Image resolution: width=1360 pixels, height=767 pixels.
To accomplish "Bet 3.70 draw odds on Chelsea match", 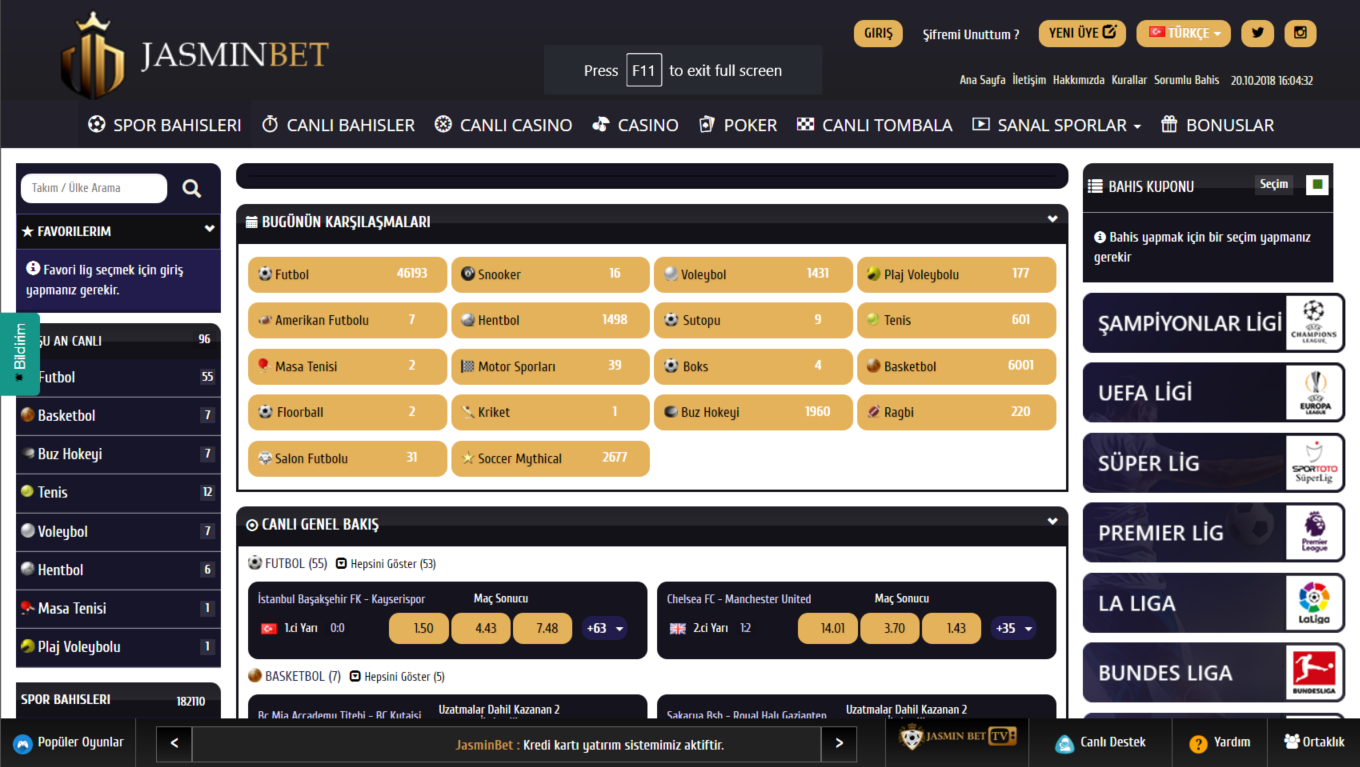I will (890, 629).
